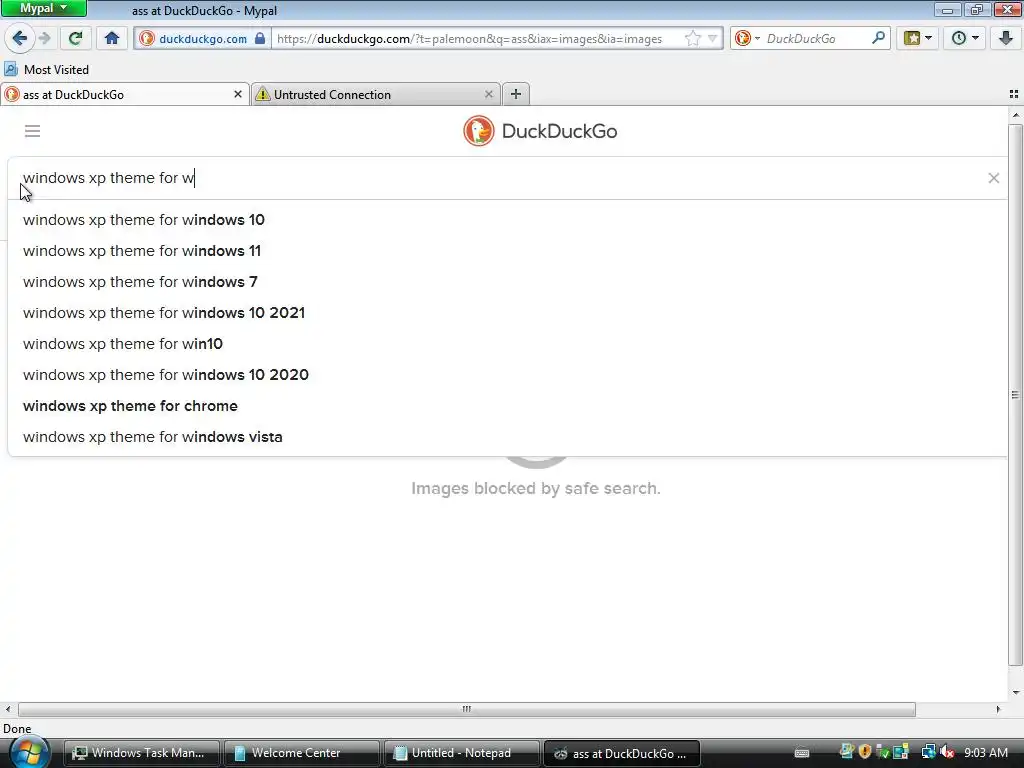Click the scroll-left arrow of horizontal scrollbar
The image size is (1024, 768).
pos(8,709)
